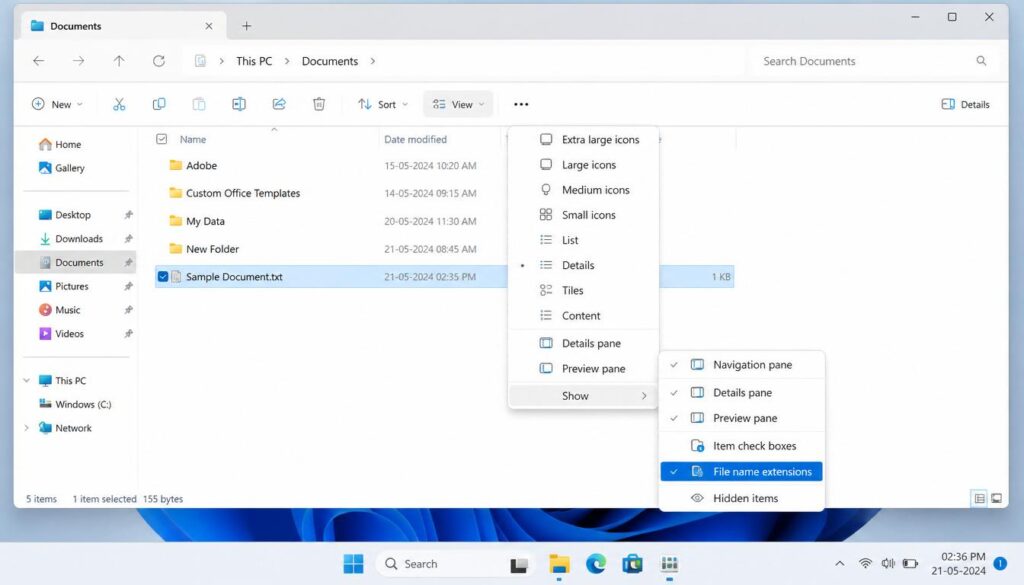Switch to thumbnails view icon in status bar
Screen dimensions: 1024x585
tap(997, 499)
